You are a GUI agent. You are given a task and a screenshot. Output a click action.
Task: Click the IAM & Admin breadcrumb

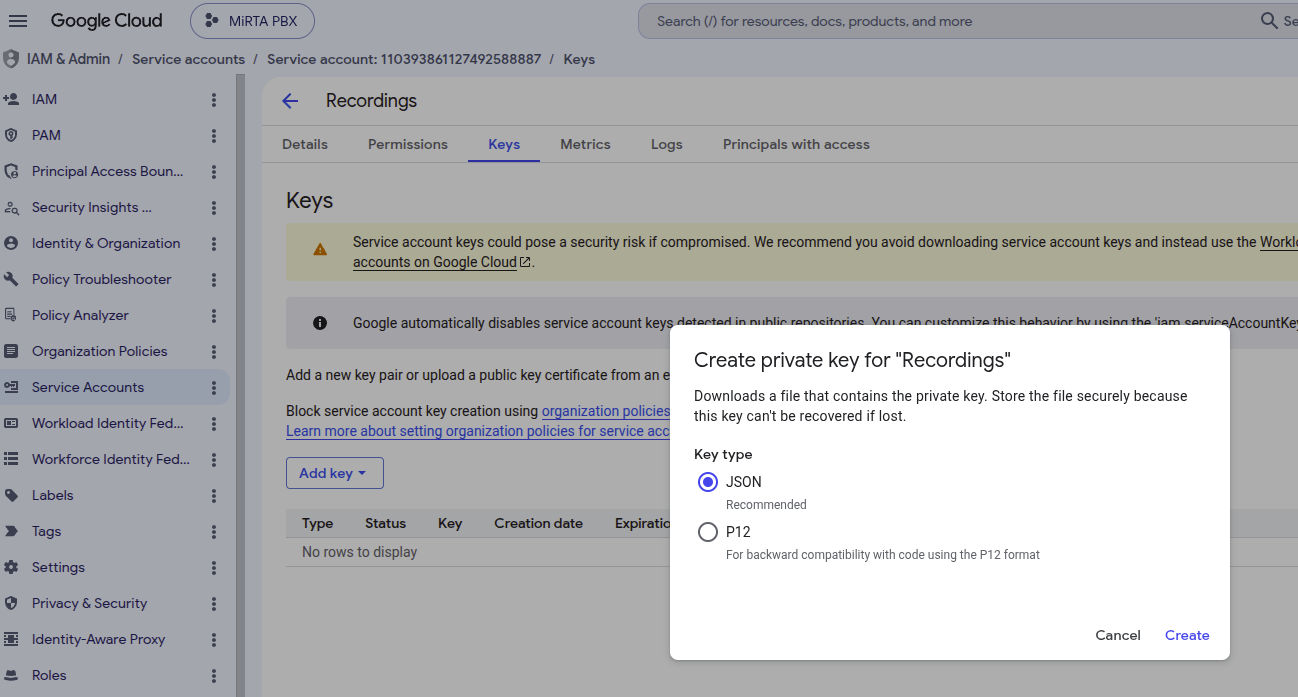(x=69, y=59)
